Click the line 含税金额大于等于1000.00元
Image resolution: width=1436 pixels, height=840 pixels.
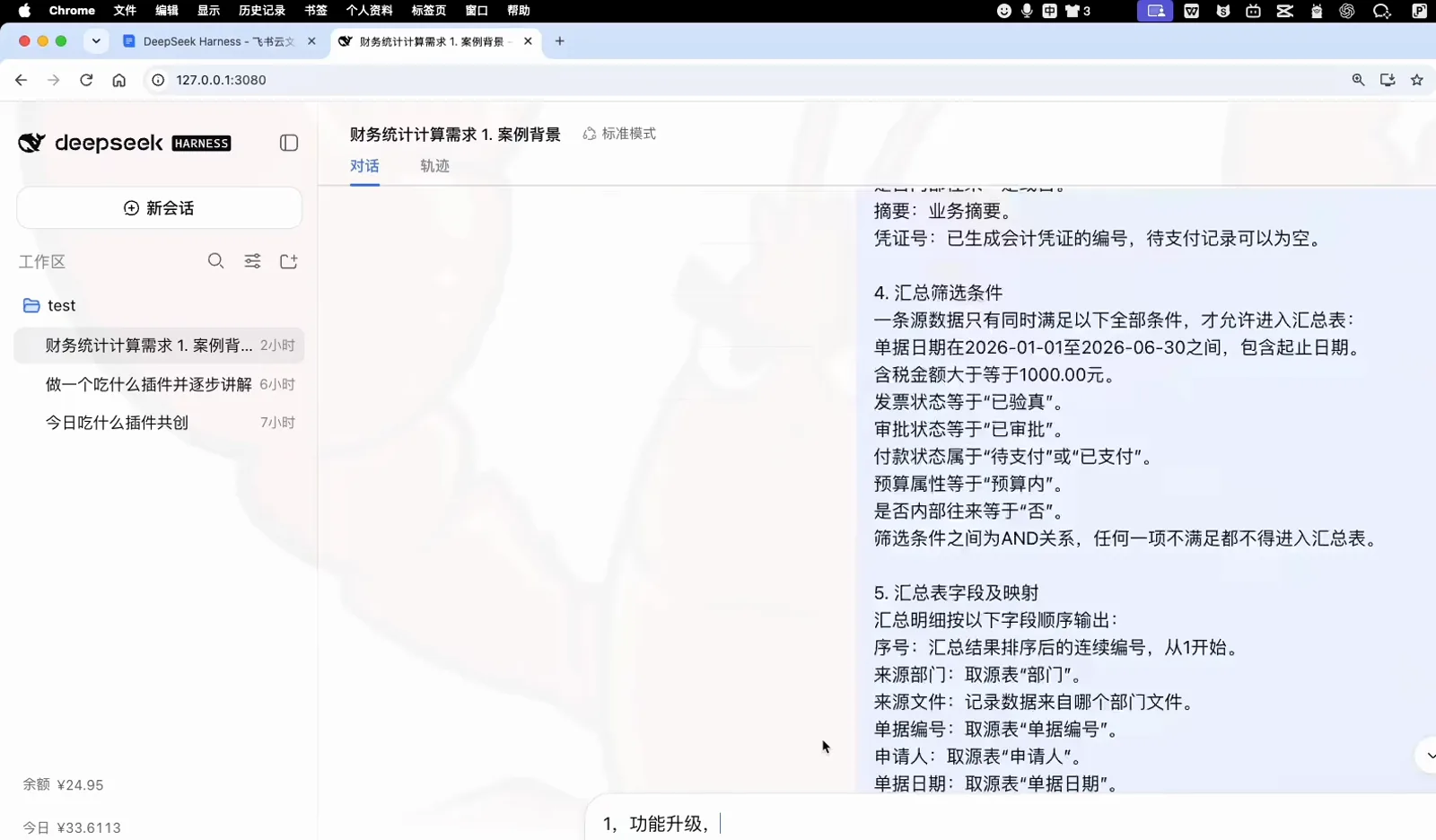click(995, 374)
